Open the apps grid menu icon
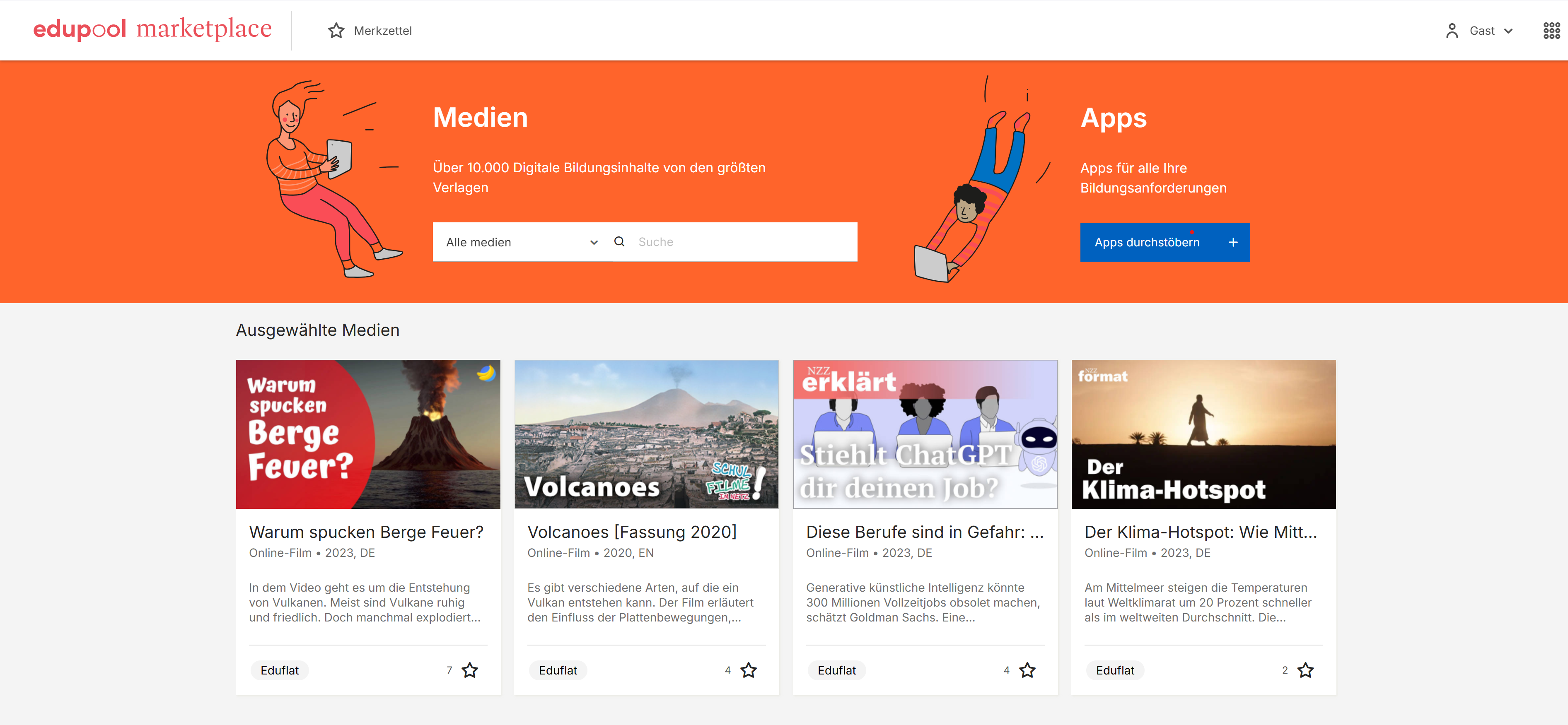 (x=1551, y=30)
